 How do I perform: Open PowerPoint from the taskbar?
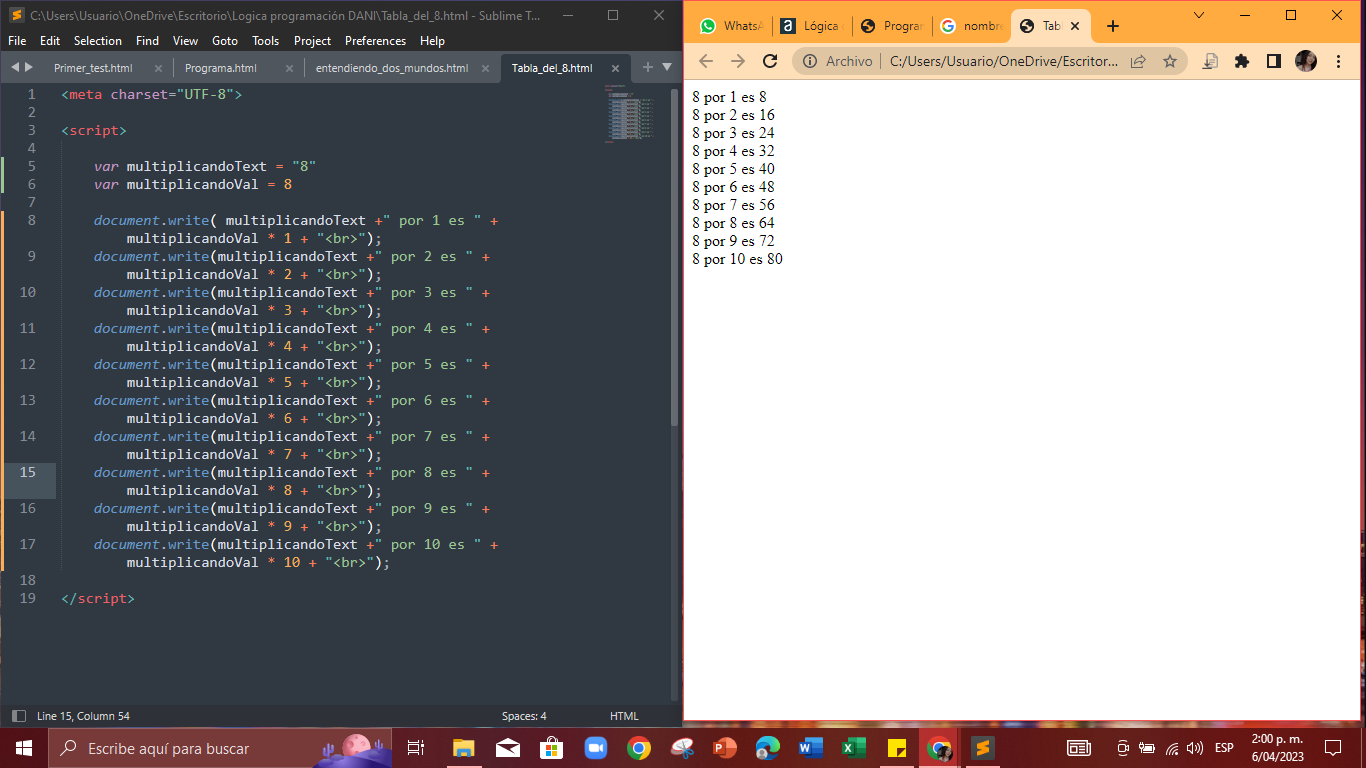(725, 748)
